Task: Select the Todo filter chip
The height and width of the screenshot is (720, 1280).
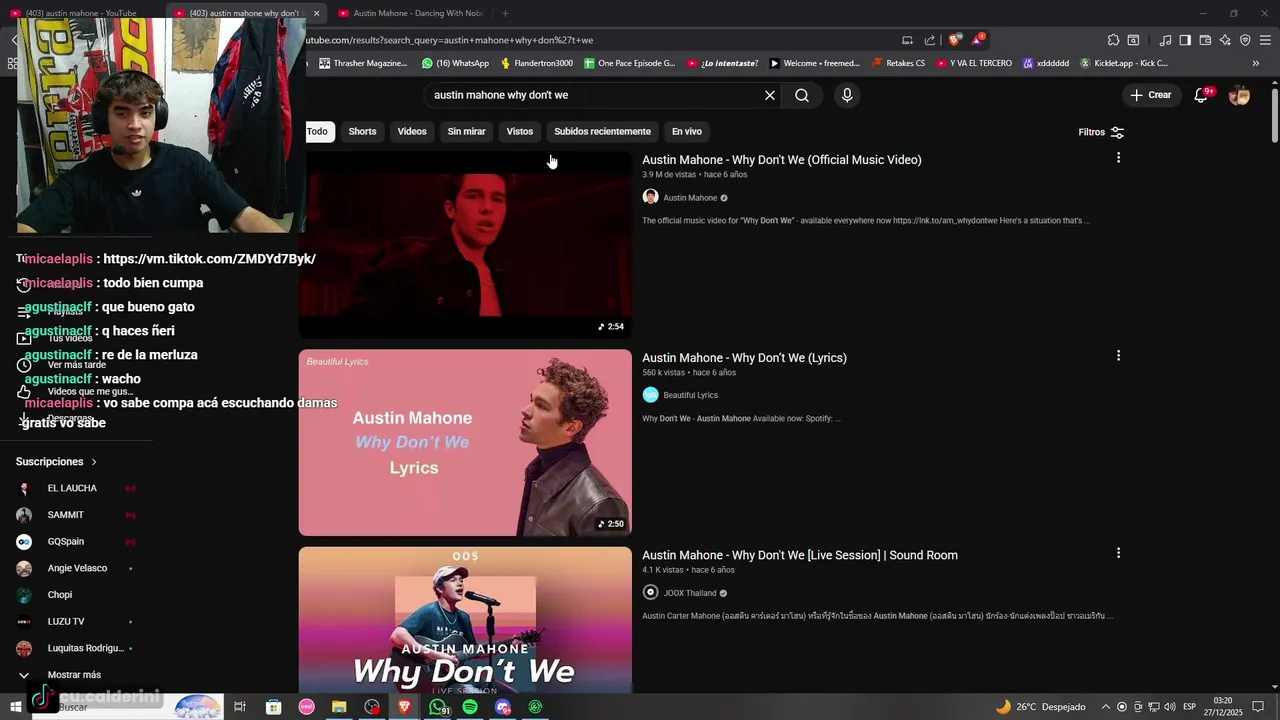Action: [316, 132]
